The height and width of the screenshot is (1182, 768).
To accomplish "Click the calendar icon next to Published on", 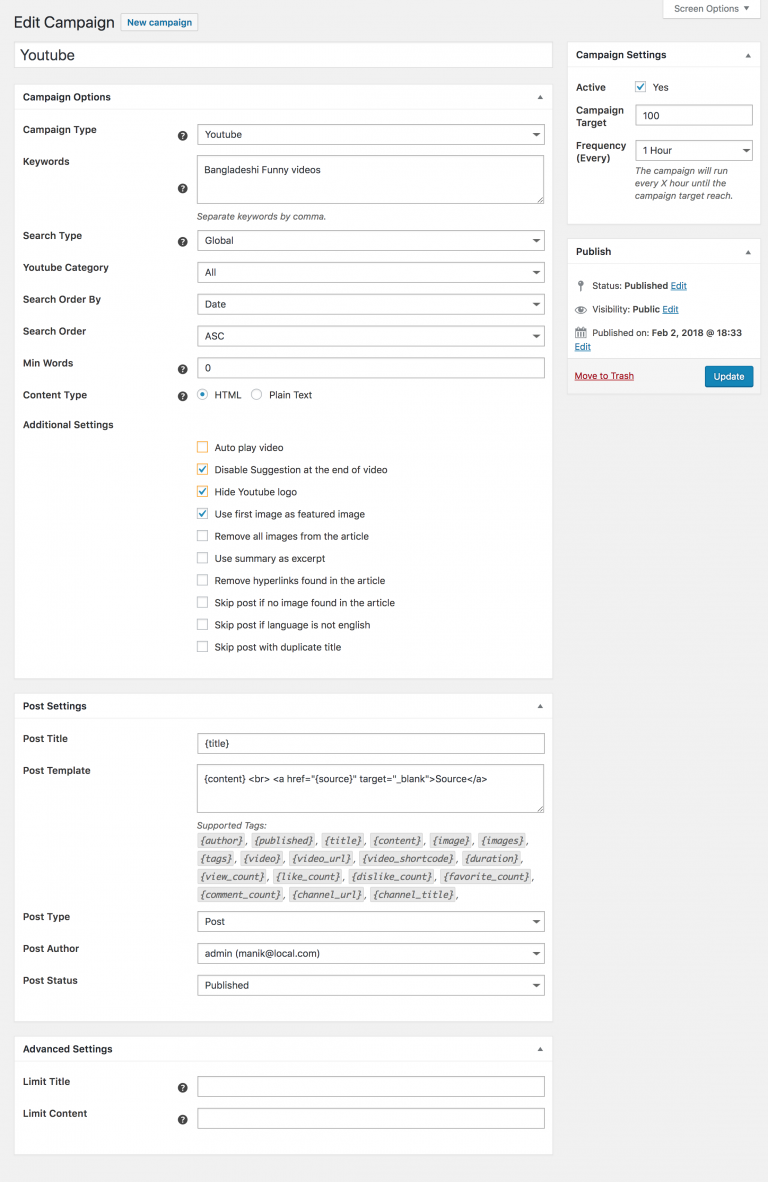I will [x=580, y=332].
